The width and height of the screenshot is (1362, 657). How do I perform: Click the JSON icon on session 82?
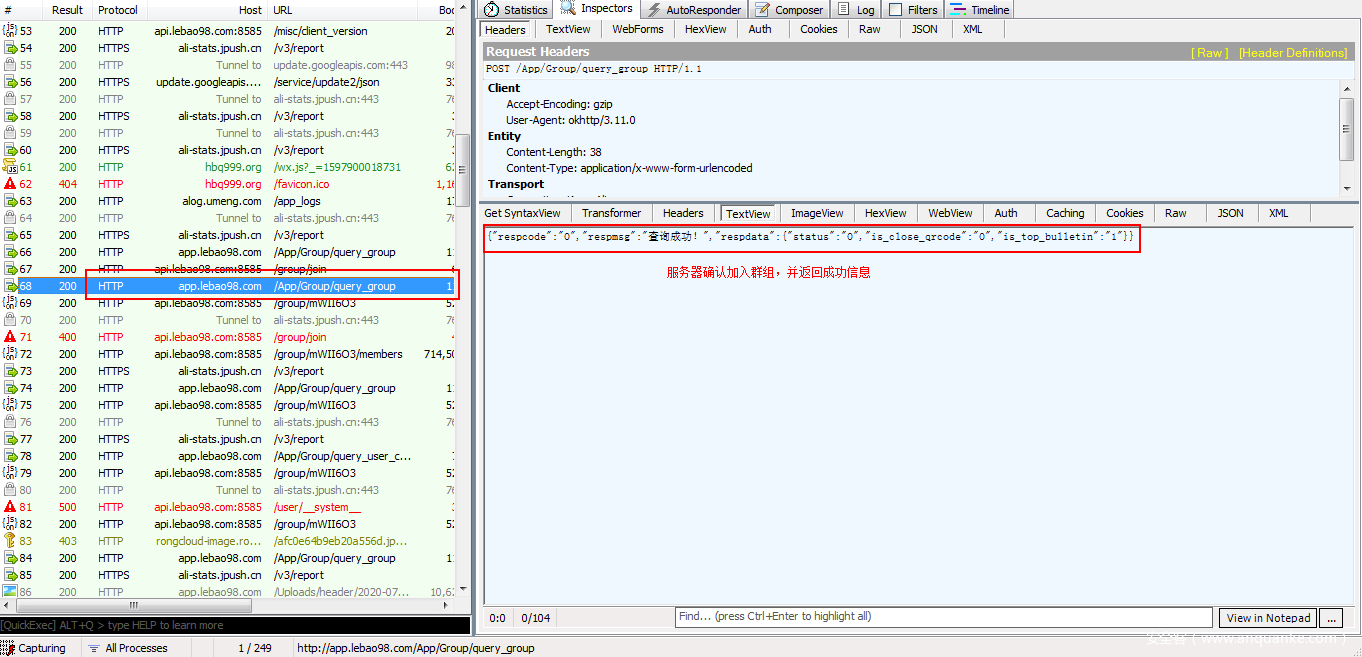(x=10, y=524)
